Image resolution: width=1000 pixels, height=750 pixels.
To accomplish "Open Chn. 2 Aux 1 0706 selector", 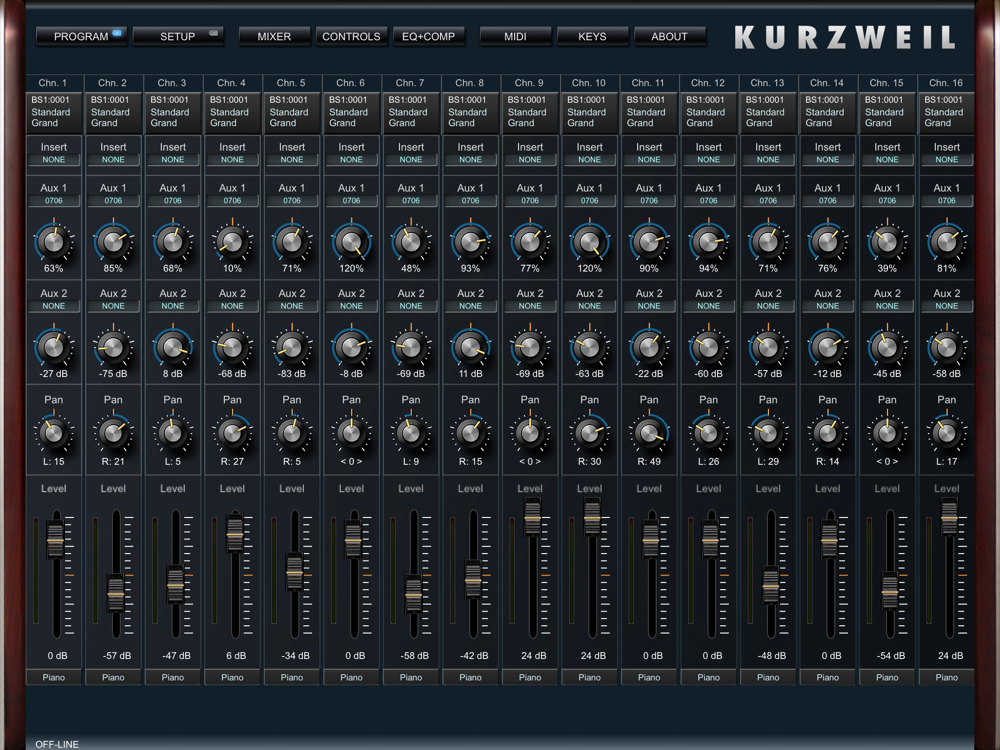I will [x=113, y=200].
